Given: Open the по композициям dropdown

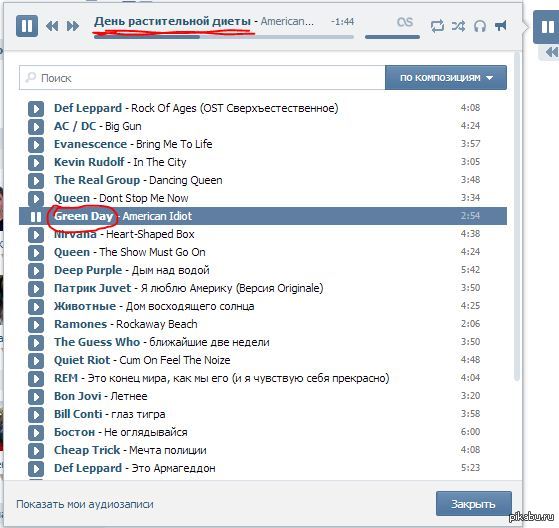Looking at the screenshot, I should [446, 78].
